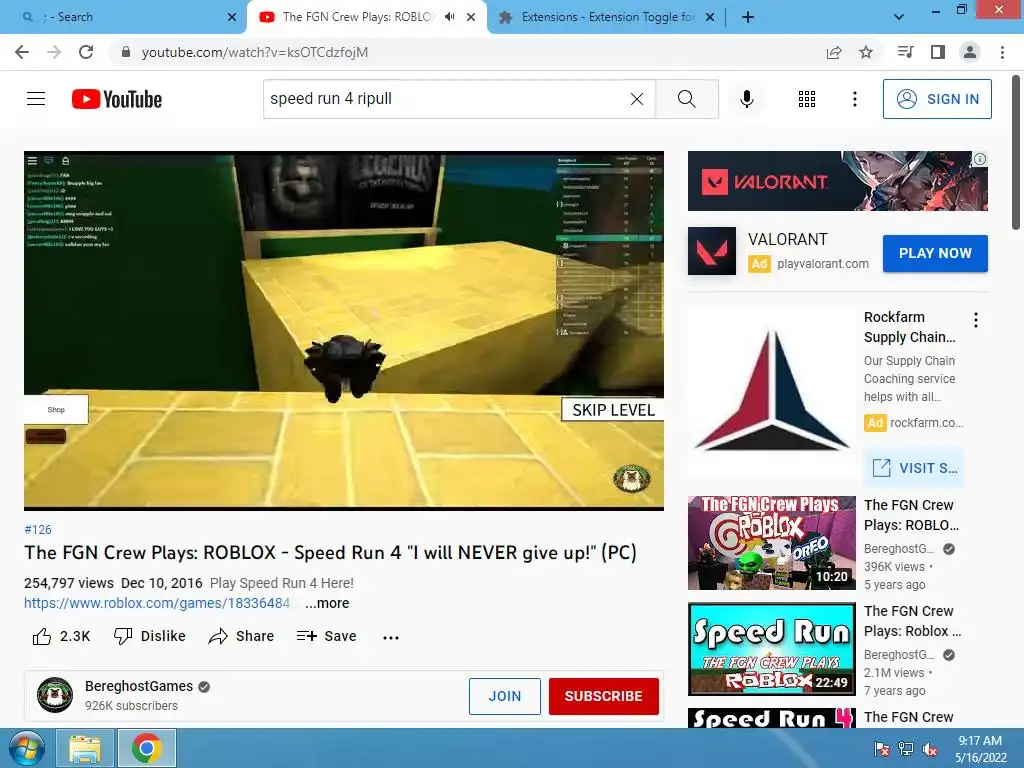Image resolution: width=1024 pixels, height=768 pixels.
Task: Toggle Chrome side panel
Action: pyautogui.click(x=938, y=52)
